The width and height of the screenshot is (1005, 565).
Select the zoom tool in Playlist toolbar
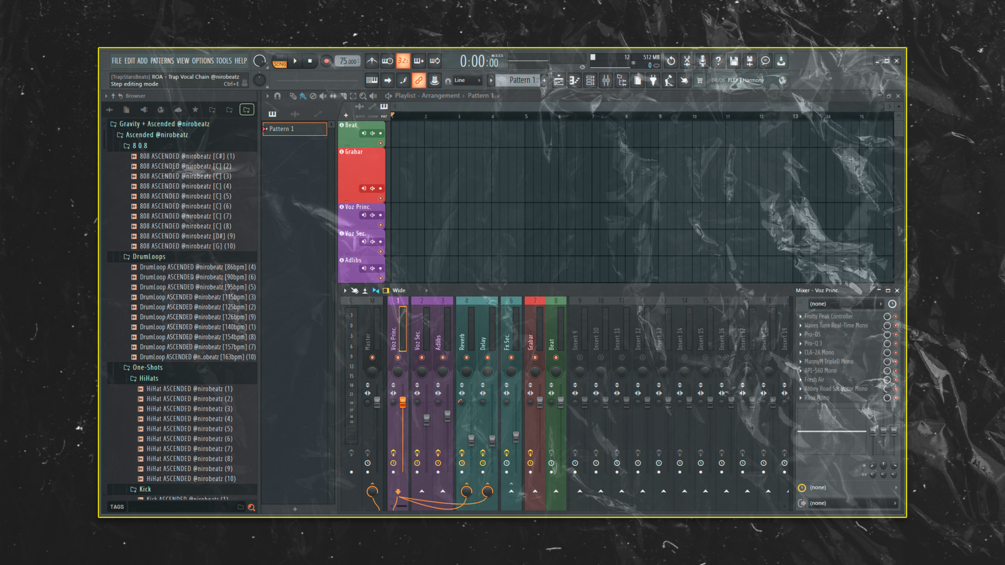coord(363,96)
